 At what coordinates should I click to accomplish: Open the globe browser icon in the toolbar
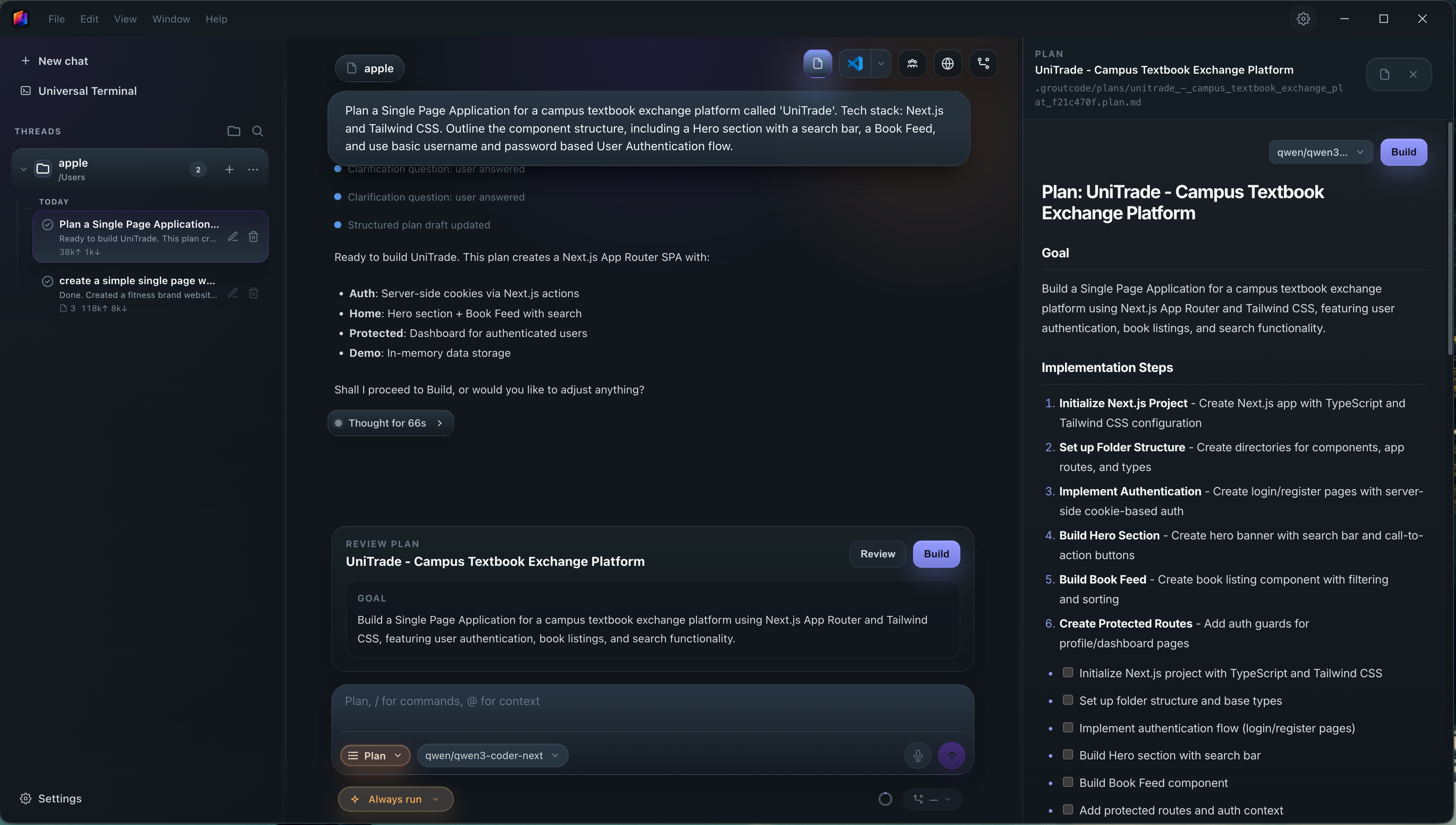pyautogui.click(x=948, y=63)
